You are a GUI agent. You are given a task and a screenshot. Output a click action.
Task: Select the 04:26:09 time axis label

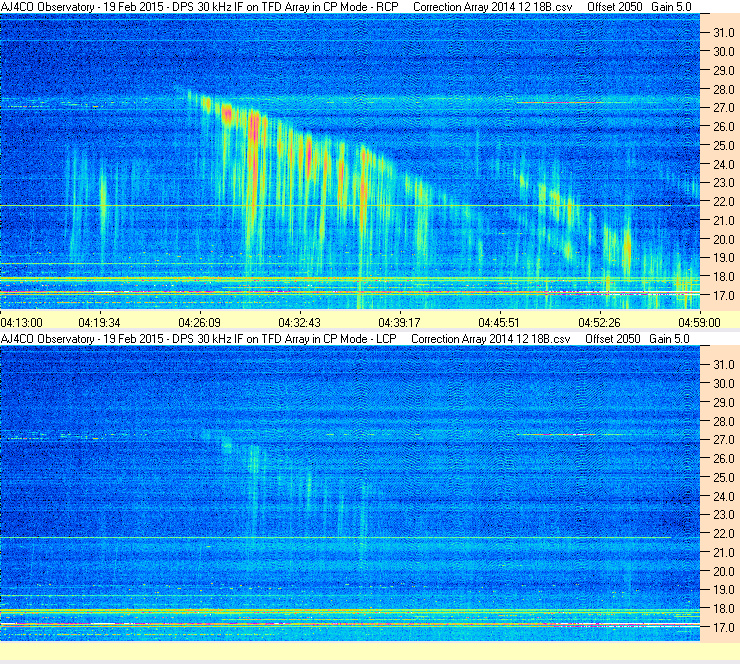199,323
